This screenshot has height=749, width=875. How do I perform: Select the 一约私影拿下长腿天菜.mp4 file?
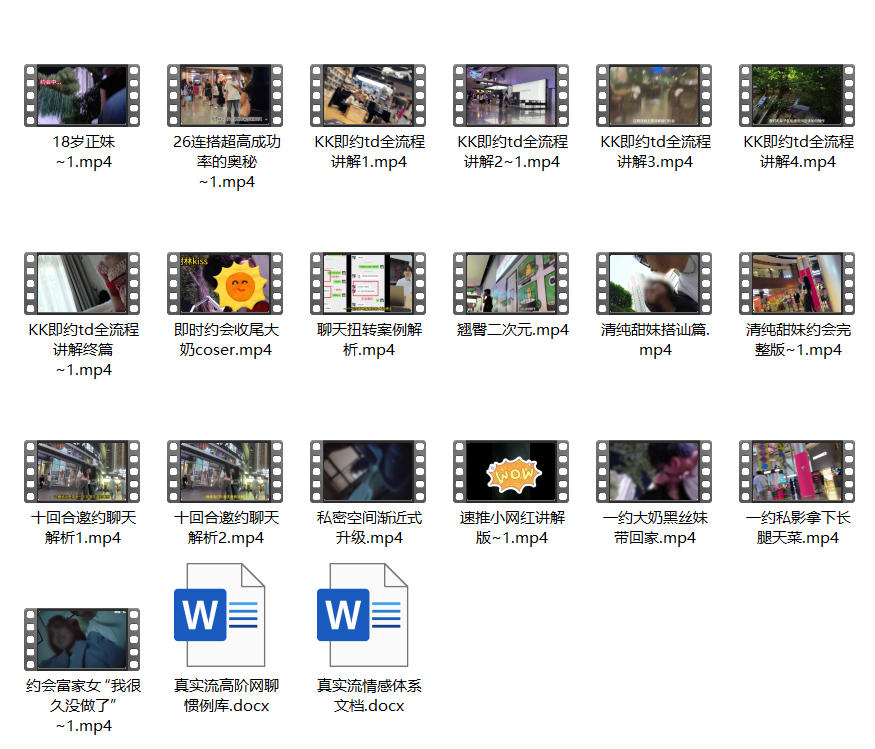pos(797,472)
